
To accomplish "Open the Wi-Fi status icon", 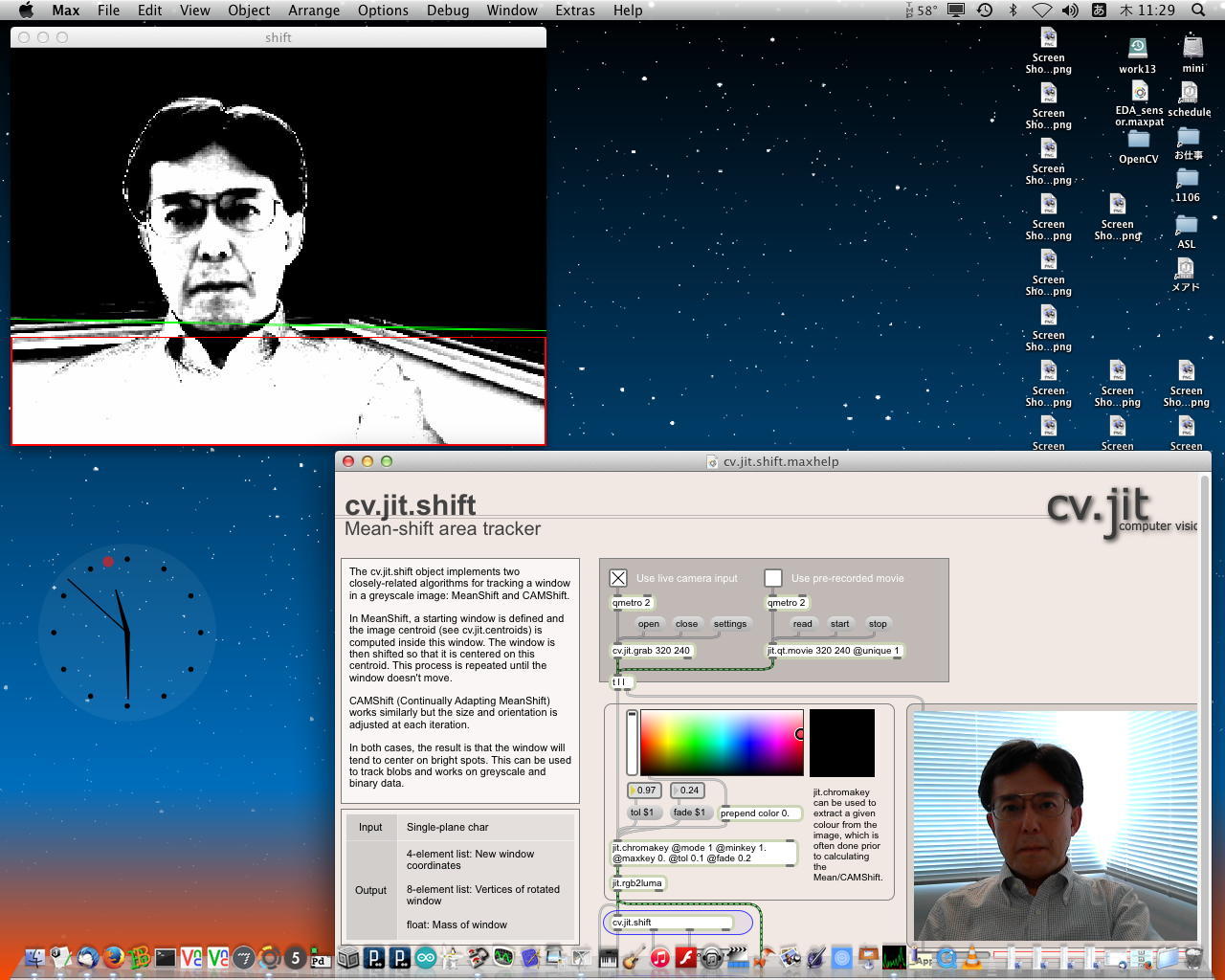I will (x=1041, y=11).
